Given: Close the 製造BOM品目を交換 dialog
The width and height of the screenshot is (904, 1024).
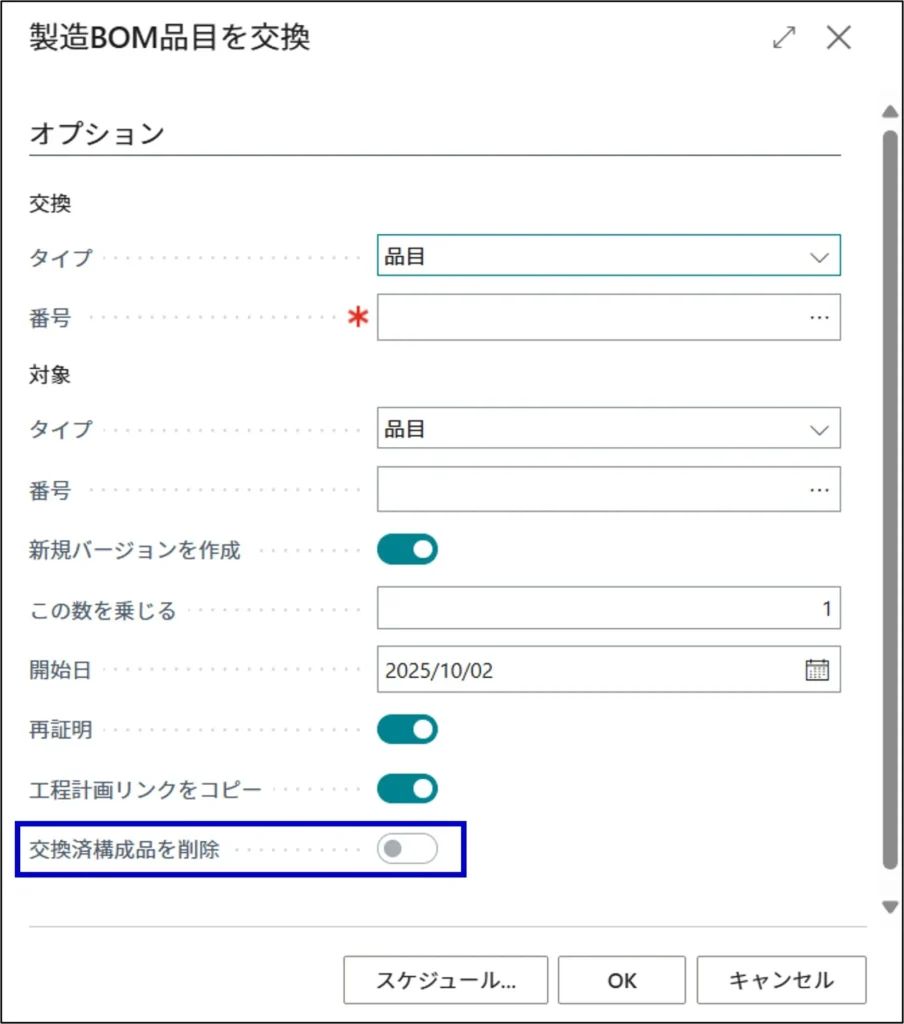Looking at the screenshot, I should click(x=838, y=38).
